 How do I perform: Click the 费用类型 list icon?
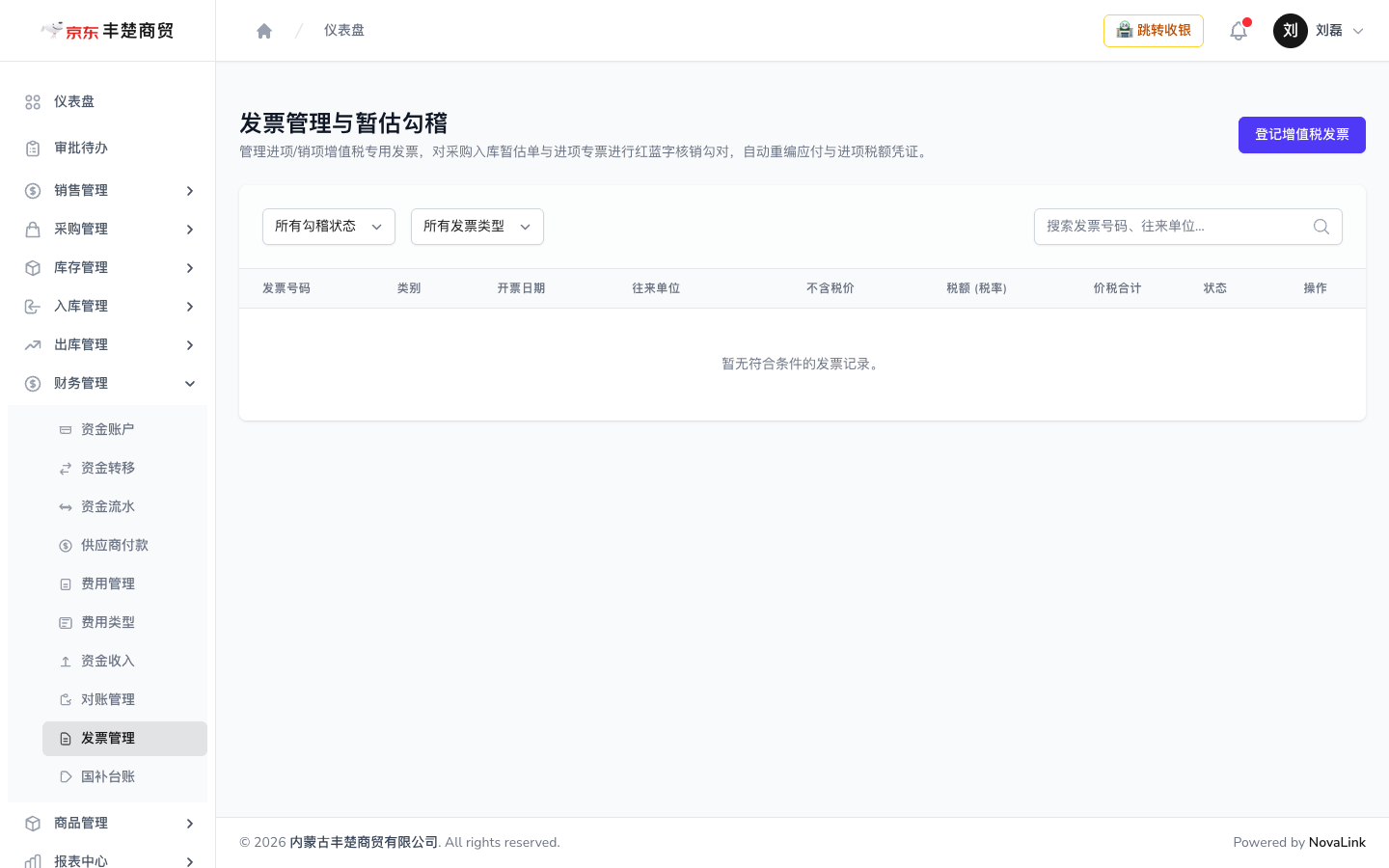(66, 623)
